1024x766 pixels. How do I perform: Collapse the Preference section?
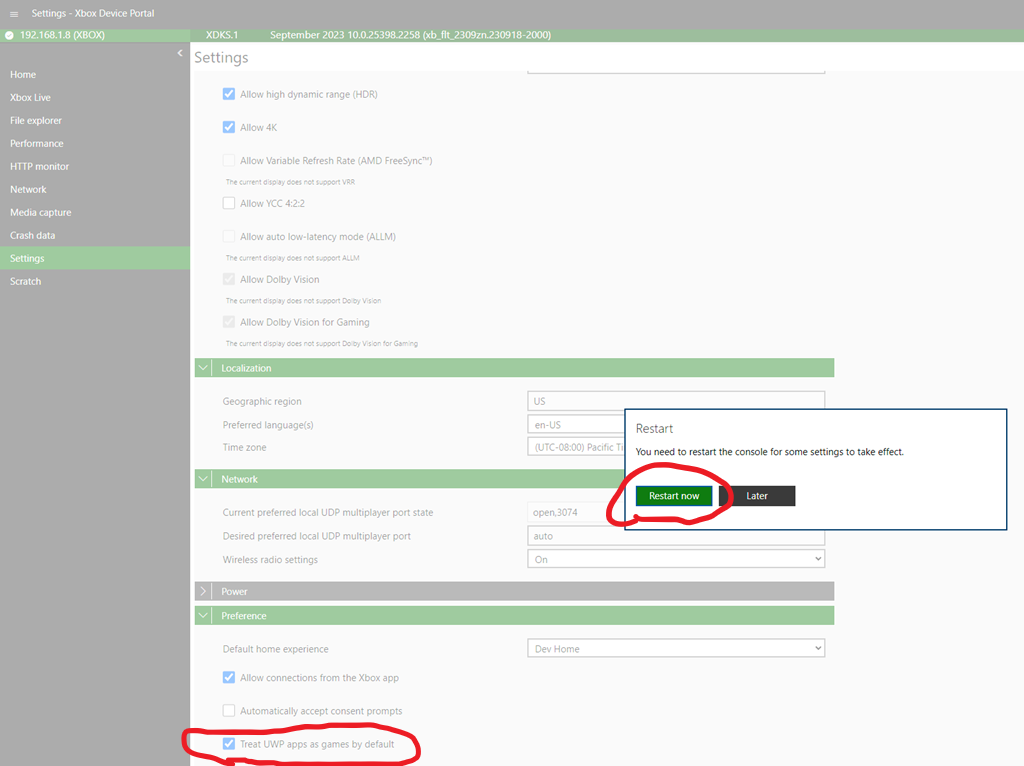click(x=204, y=616)
